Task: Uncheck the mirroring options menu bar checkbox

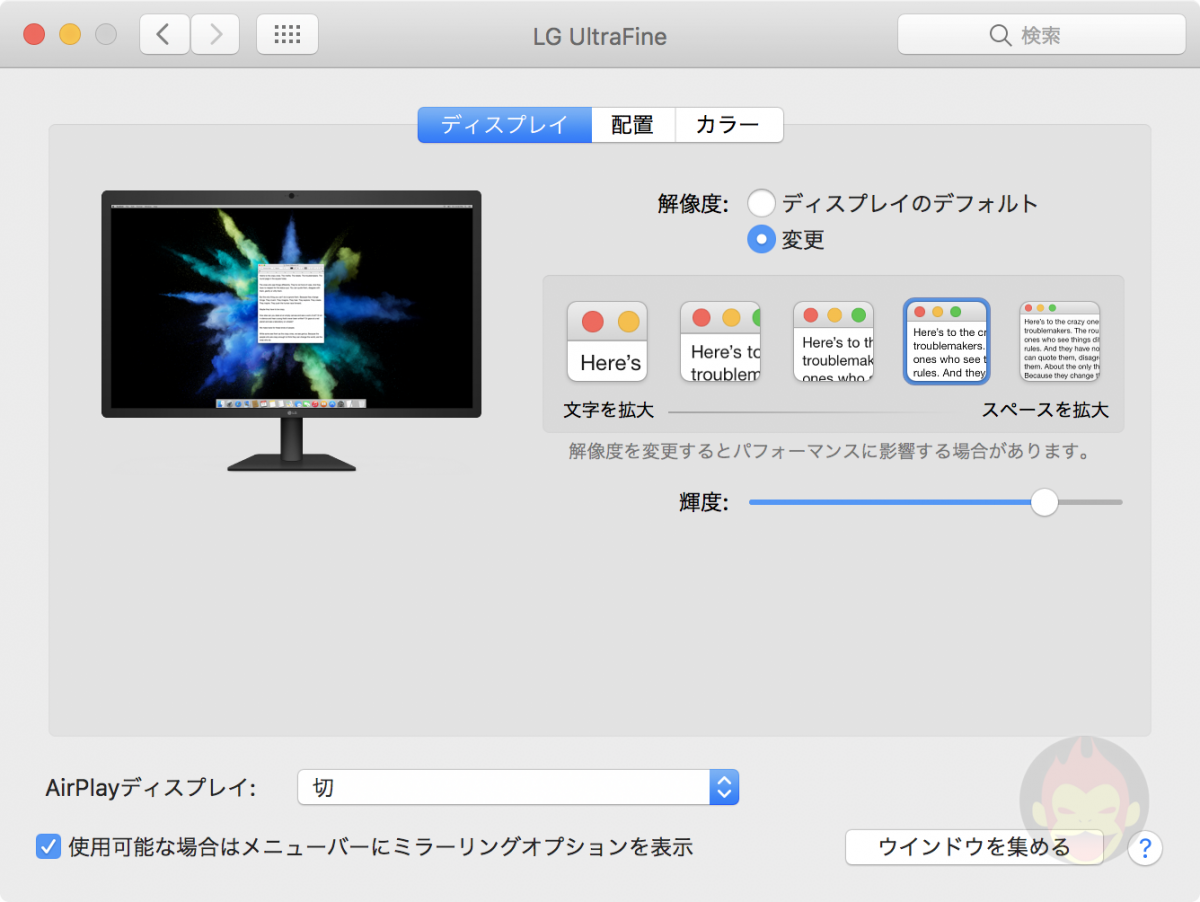Action: point(48,846)
